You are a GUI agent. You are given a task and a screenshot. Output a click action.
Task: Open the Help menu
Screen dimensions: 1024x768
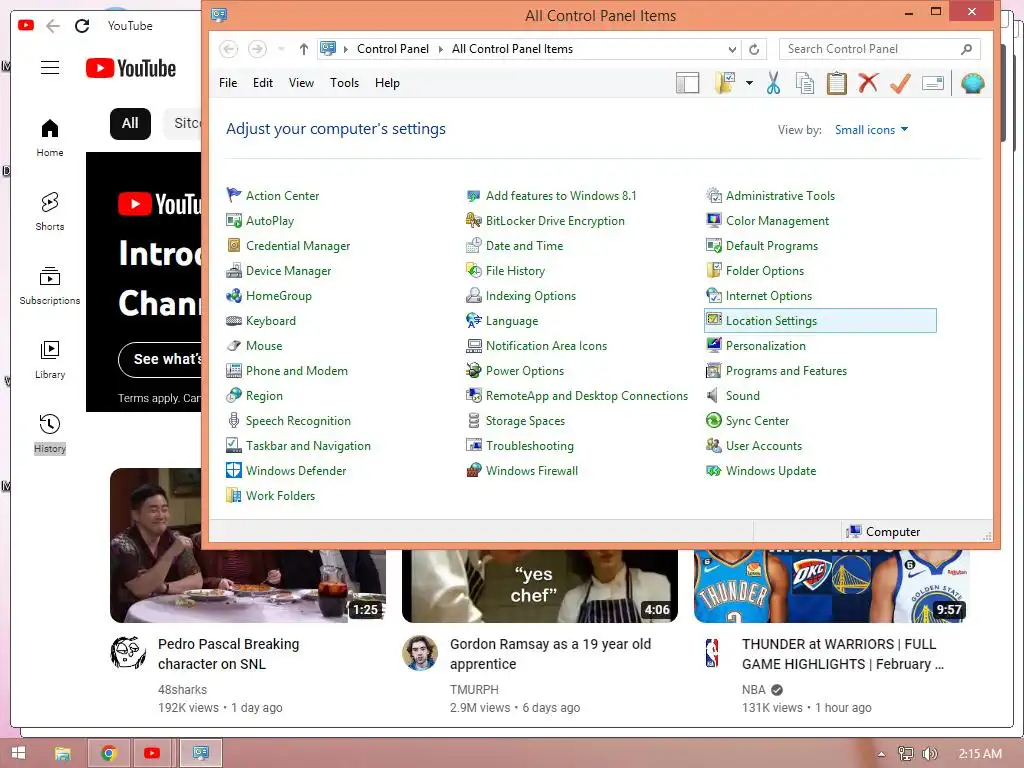387,83
